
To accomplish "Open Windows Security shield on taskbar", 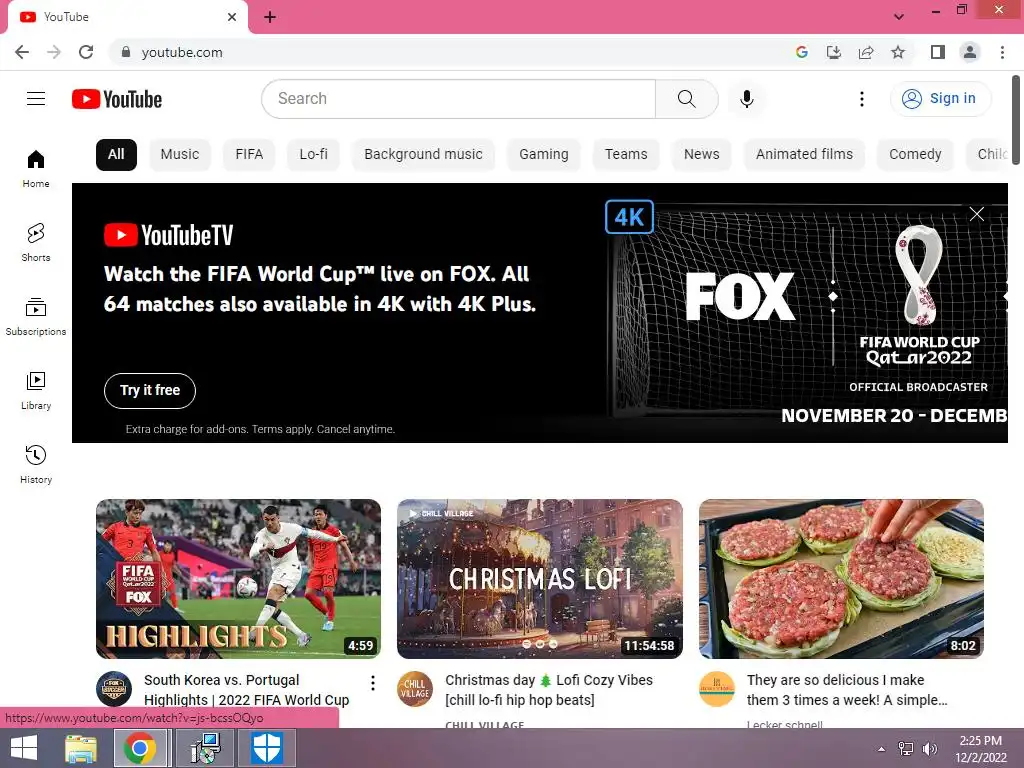I will pyautogui.click(x=267, y=748).
